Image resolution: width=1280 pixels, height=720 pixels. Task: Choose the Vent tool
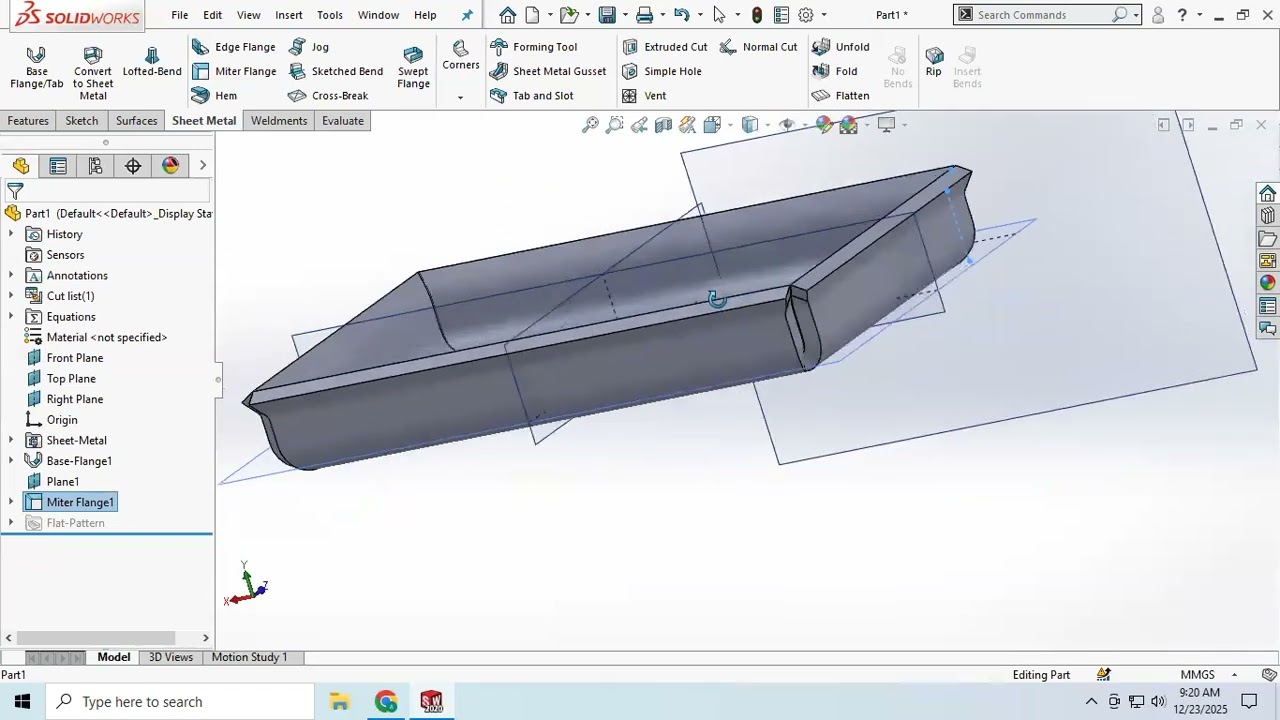643,96
